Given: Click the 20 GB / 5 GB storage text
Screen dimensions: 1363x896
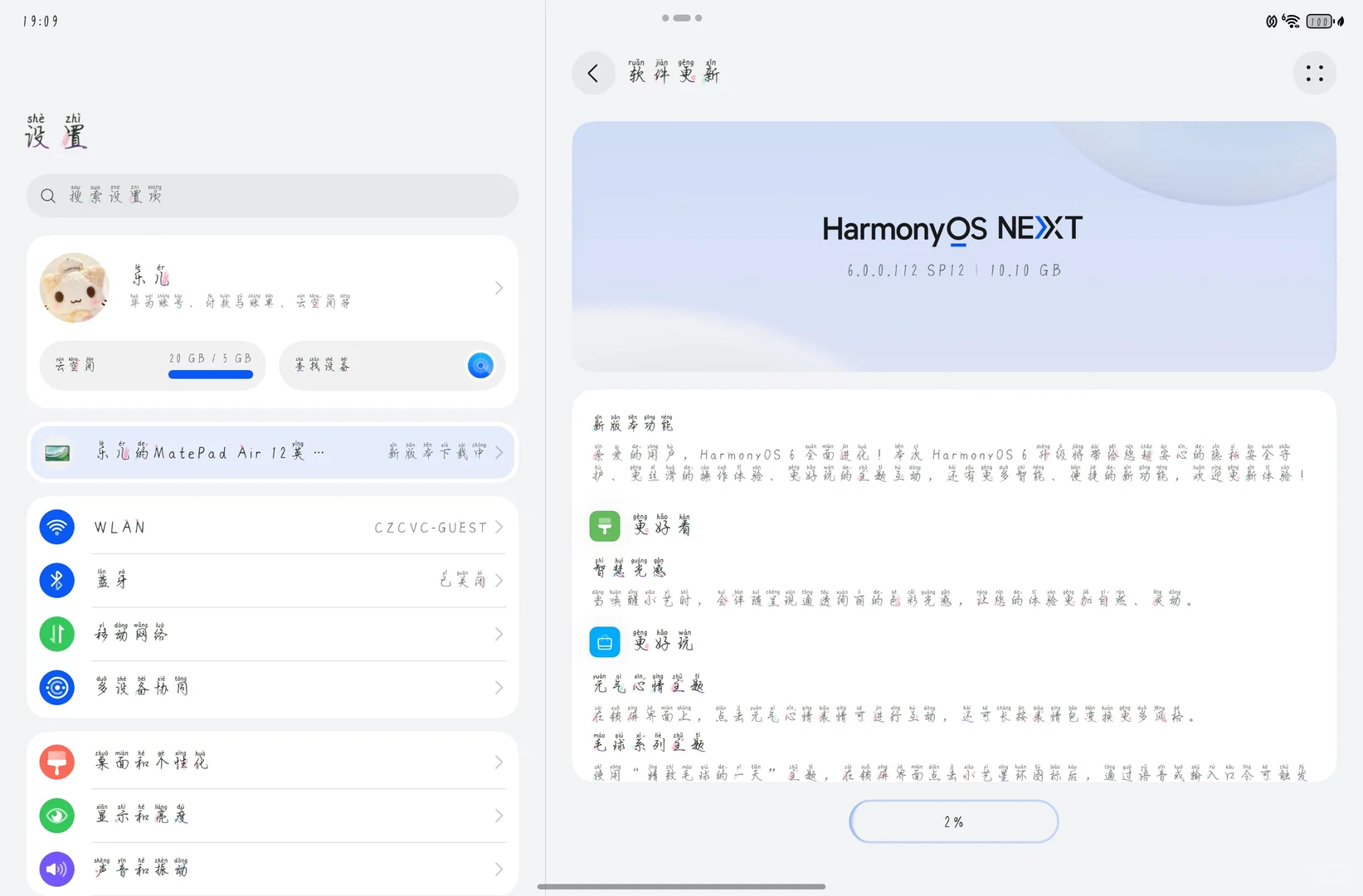Looking at the screenshot, I should (x=210, y=358).
